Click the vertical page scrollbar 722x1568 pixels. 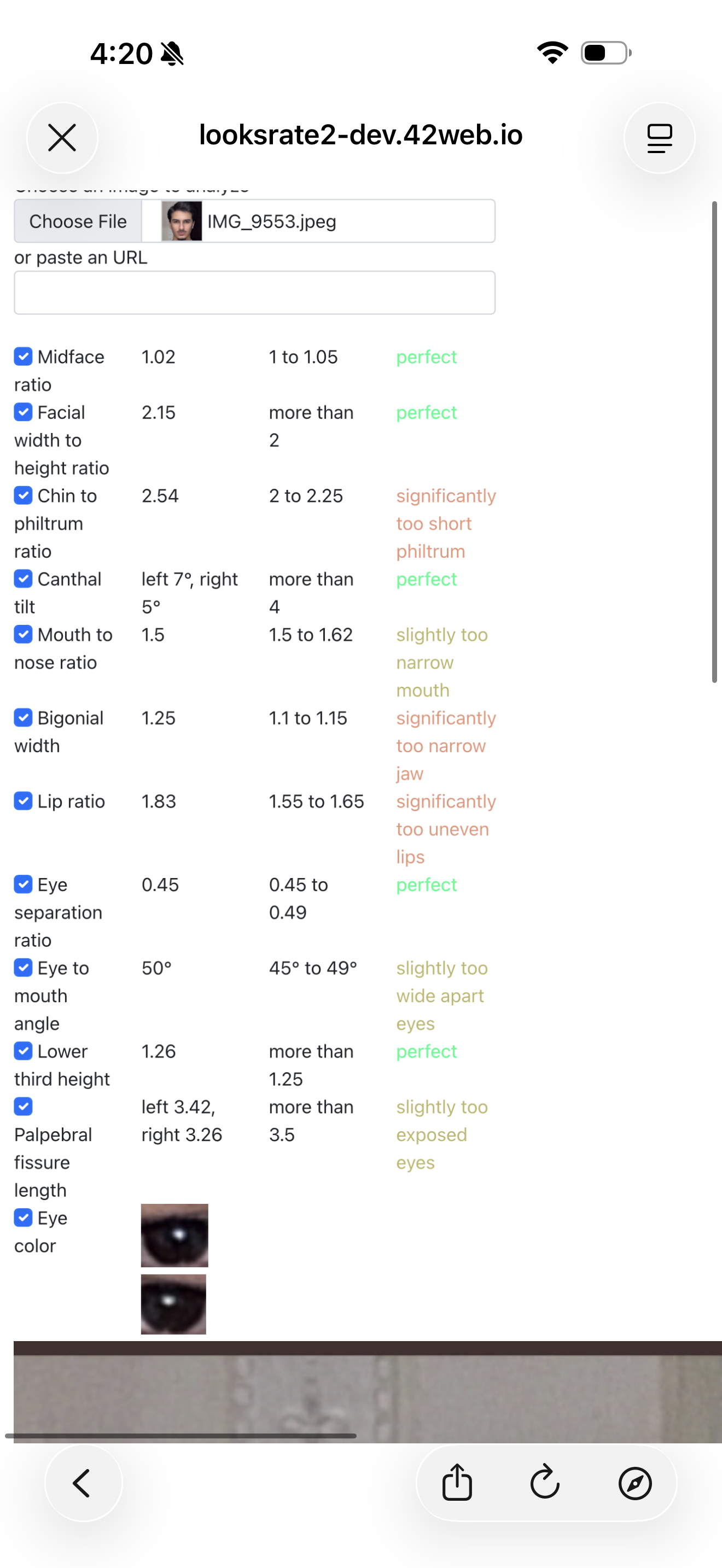[715, 442]
